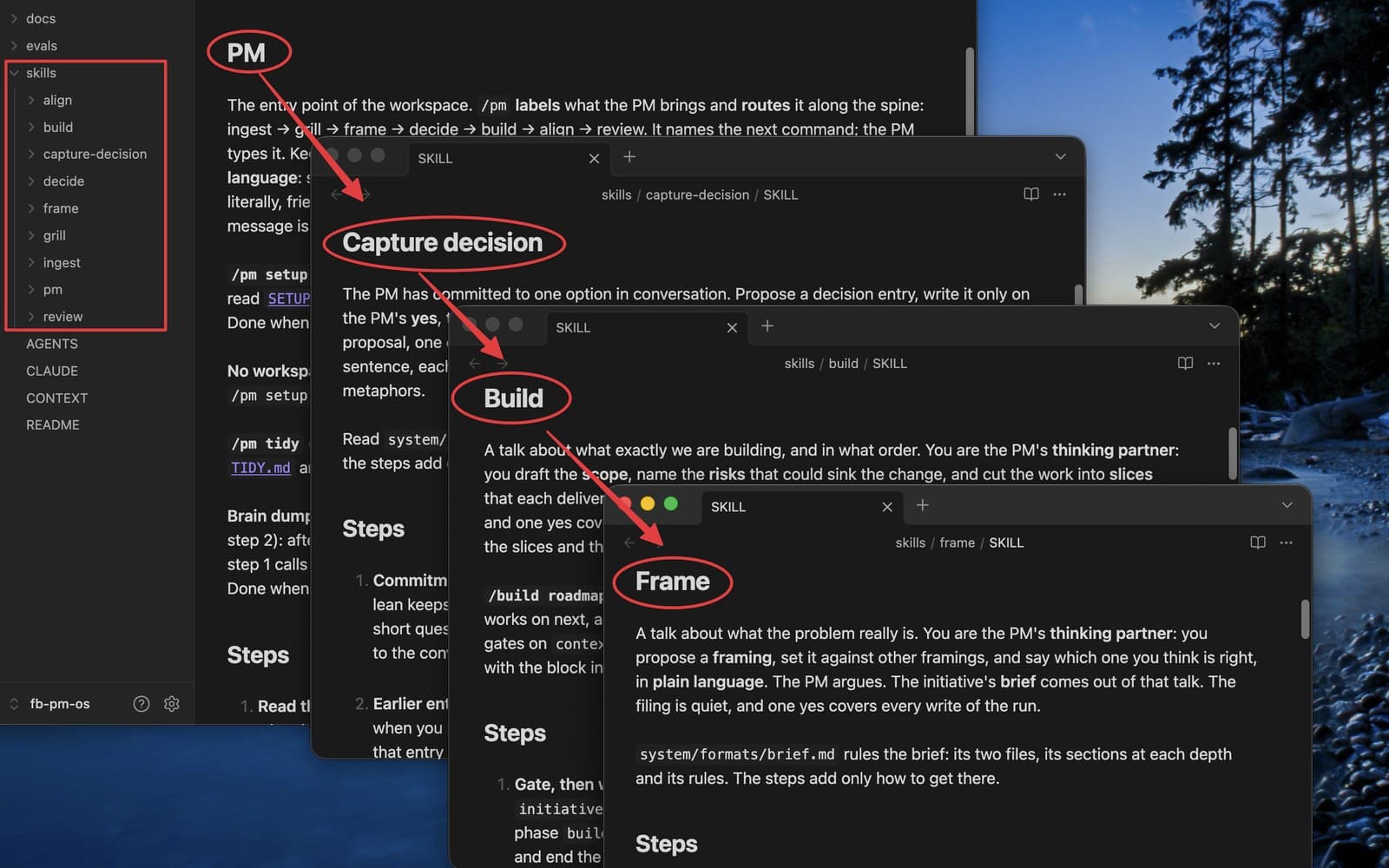Close SKILL tab in build window
Image resolution: width=1389 pixels, height=868 pixels.
(x=732, y=327)
